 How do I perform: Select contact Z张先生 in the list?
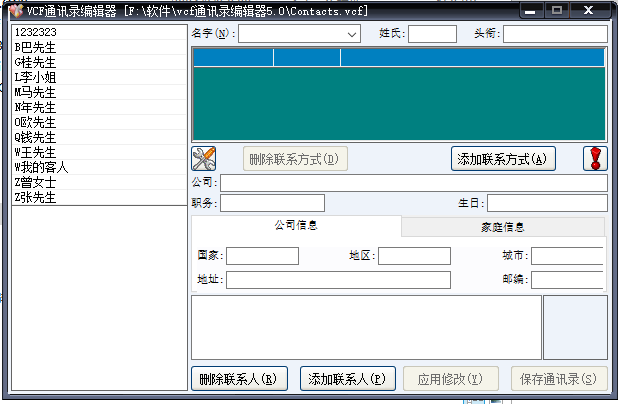pos(99,197)
